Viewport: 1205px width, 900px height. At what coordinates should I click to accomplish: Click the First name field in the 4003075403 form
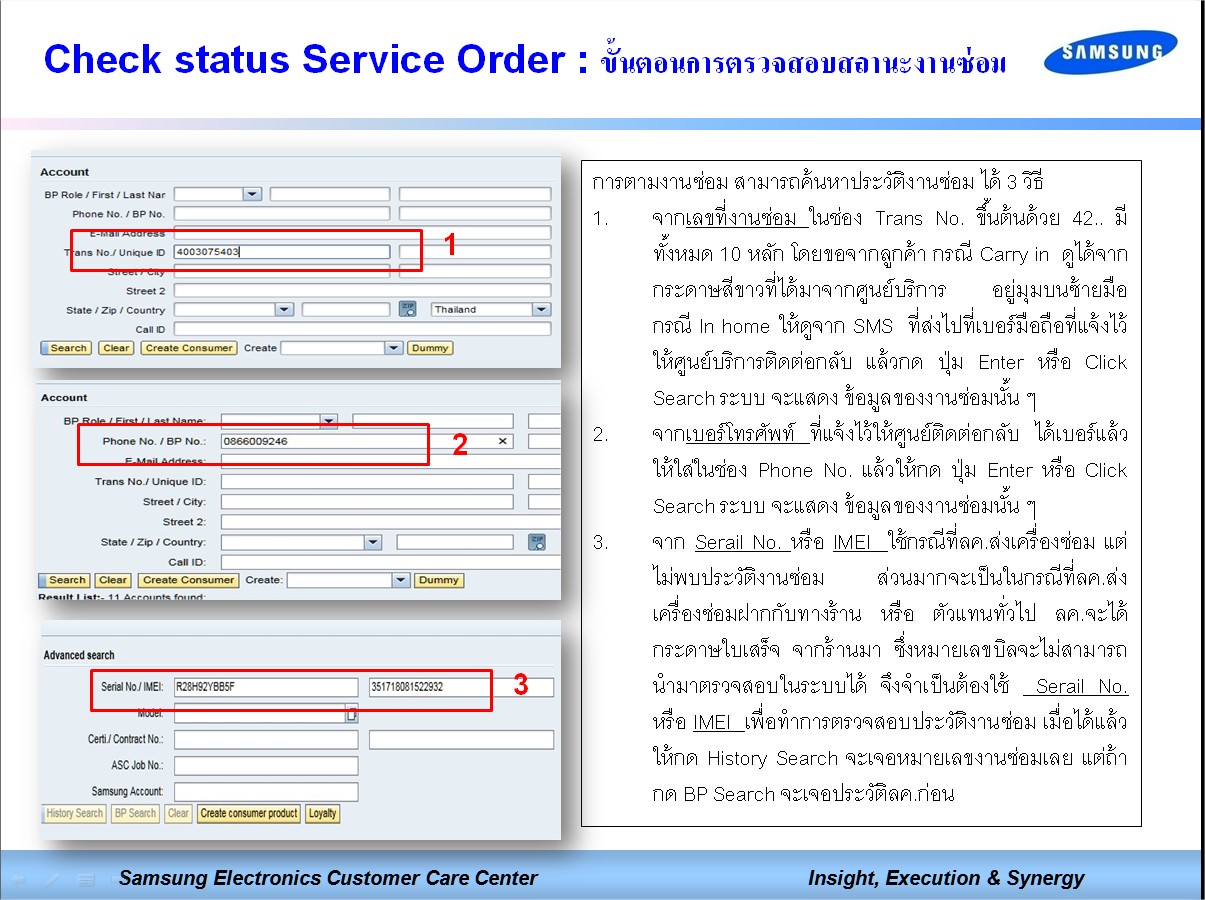click(329, 194)
